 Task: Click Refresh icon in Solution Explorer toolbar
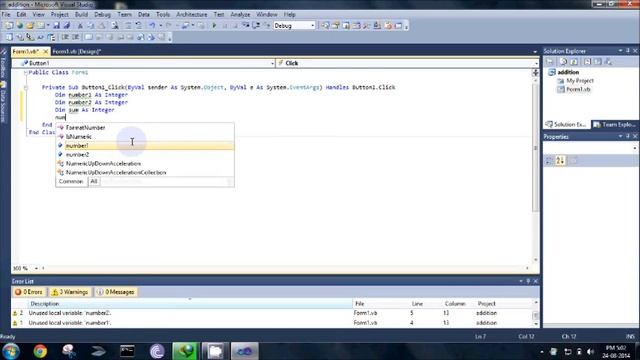coord(574,62)
